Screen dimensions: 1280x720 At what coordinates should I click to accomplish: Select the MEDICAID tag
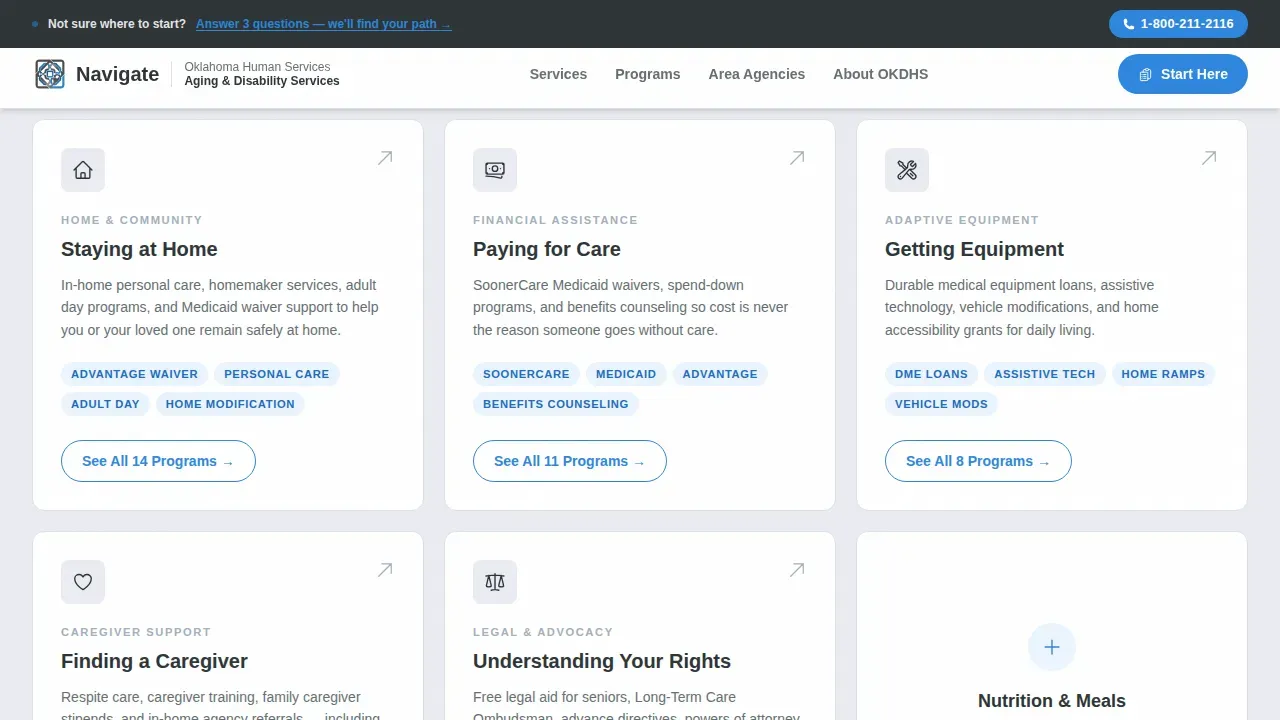[x=626, y=374]
